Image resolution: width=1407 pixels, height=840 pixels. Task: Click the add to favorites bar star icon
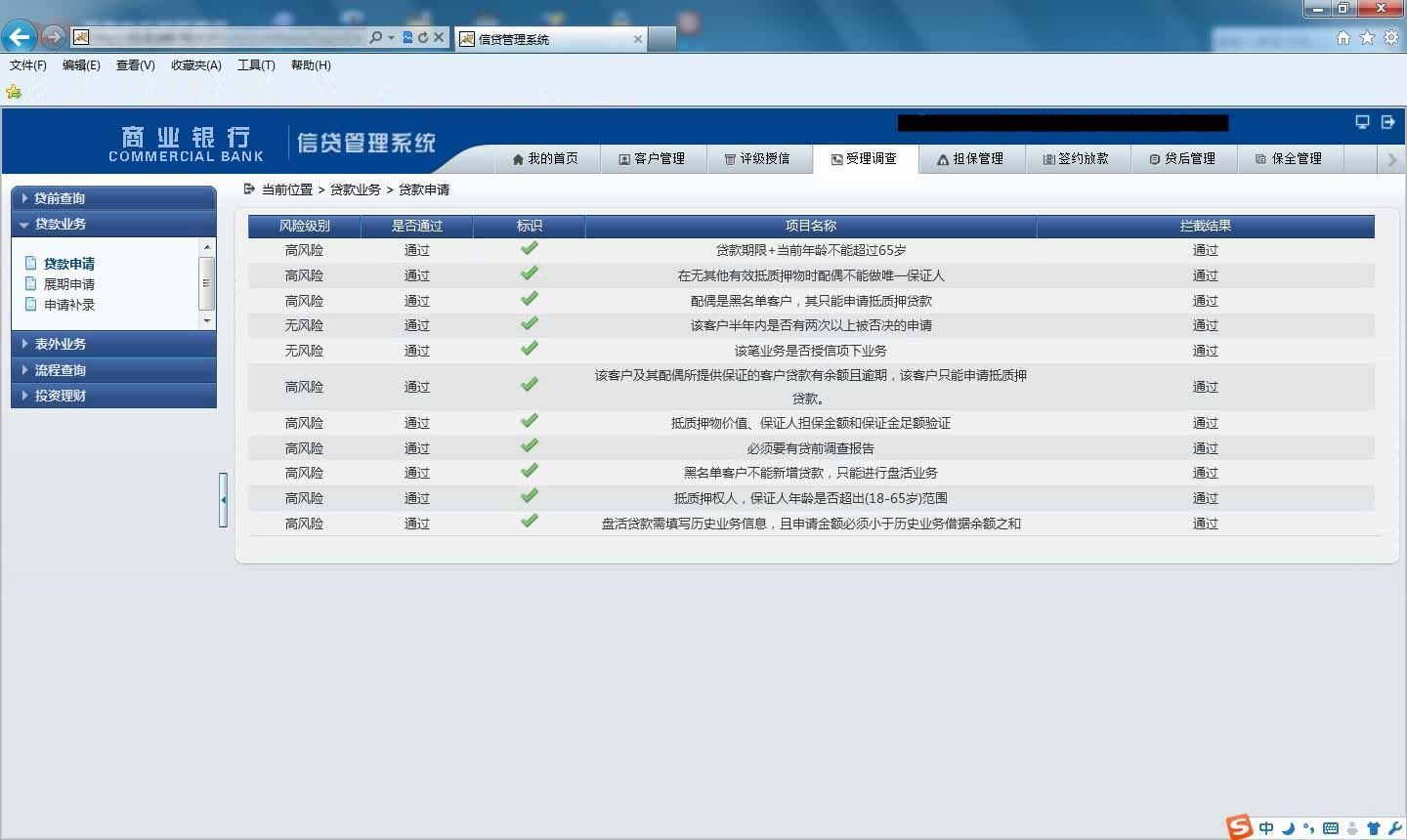coord(14,92)
